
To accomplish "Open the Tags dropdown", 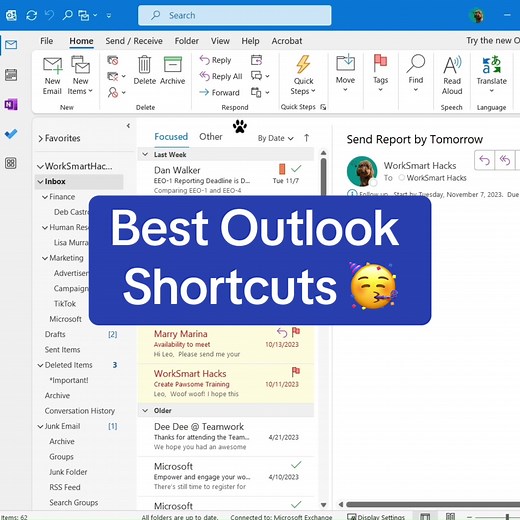I will pyautogui.click(x=380, y=74).
